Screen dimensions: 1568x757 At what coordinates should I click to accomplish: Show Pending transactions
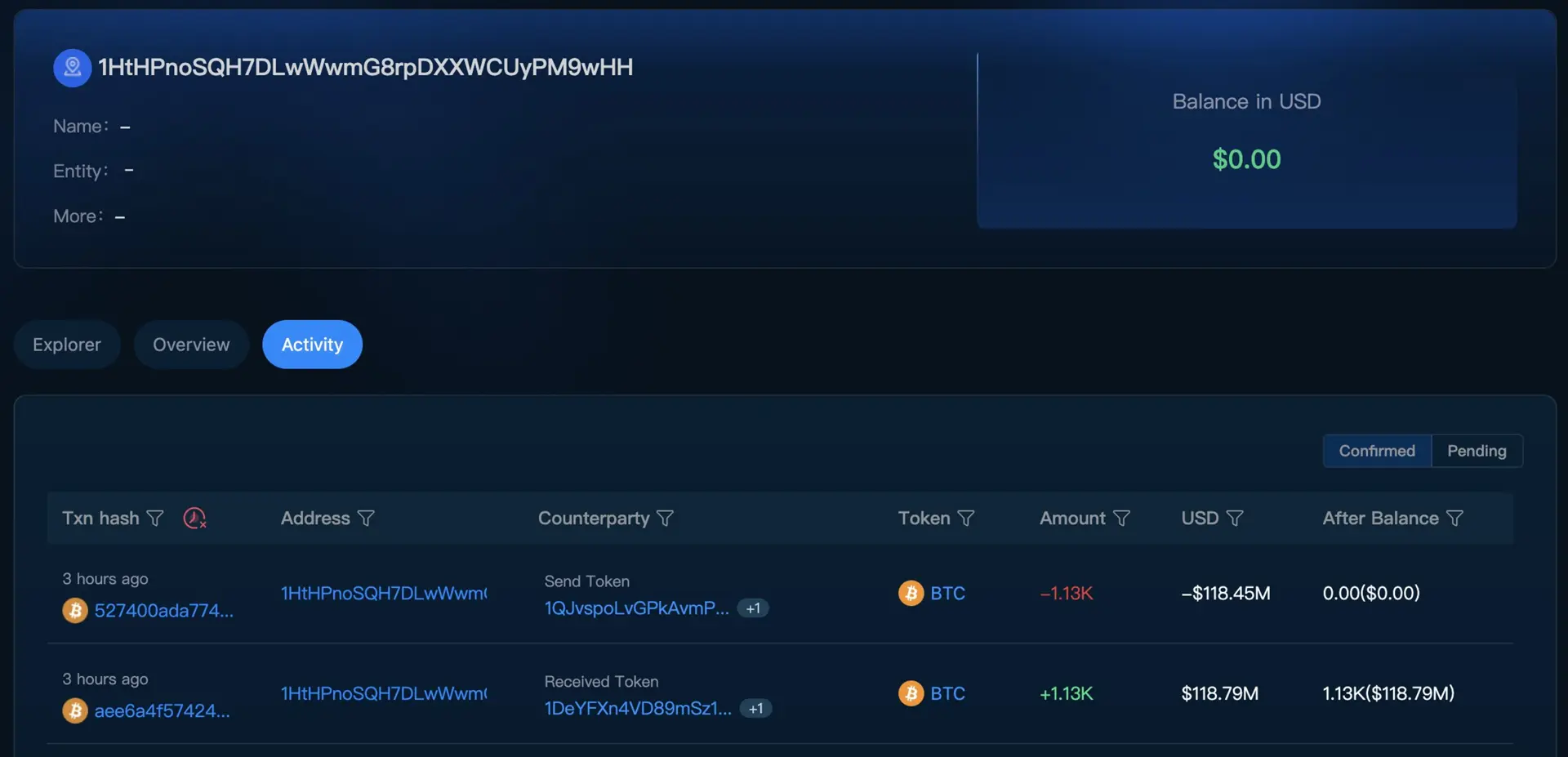(1477, 451)
